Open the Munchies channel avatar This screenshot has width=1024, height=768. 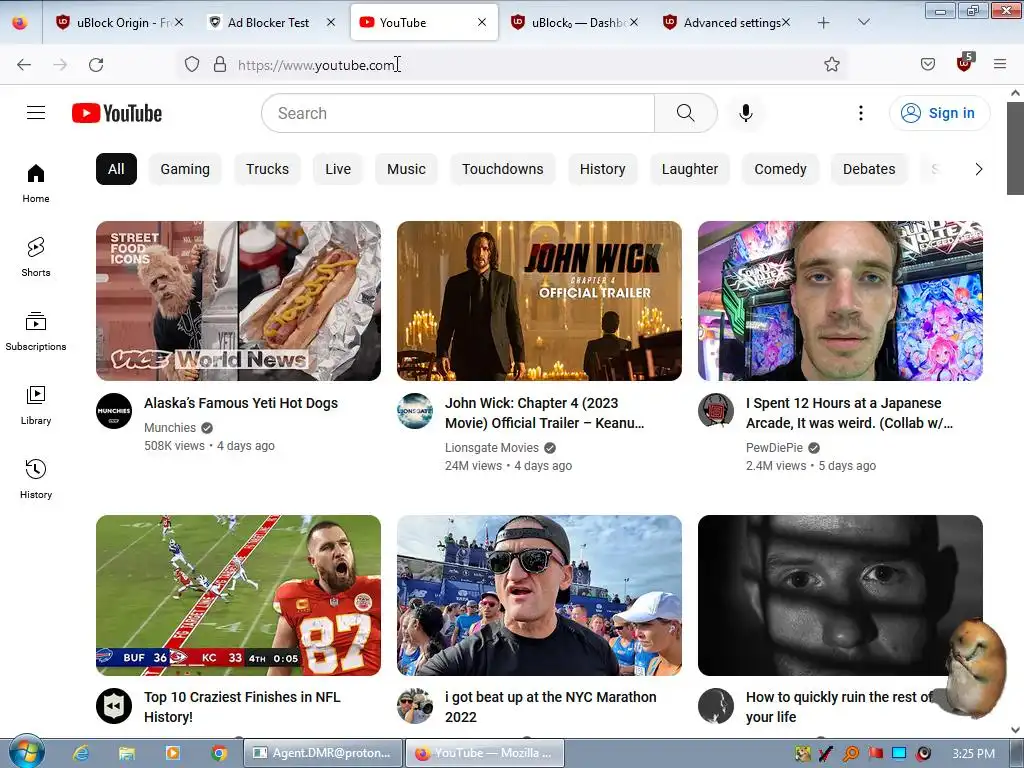click(x=114, y=411)
